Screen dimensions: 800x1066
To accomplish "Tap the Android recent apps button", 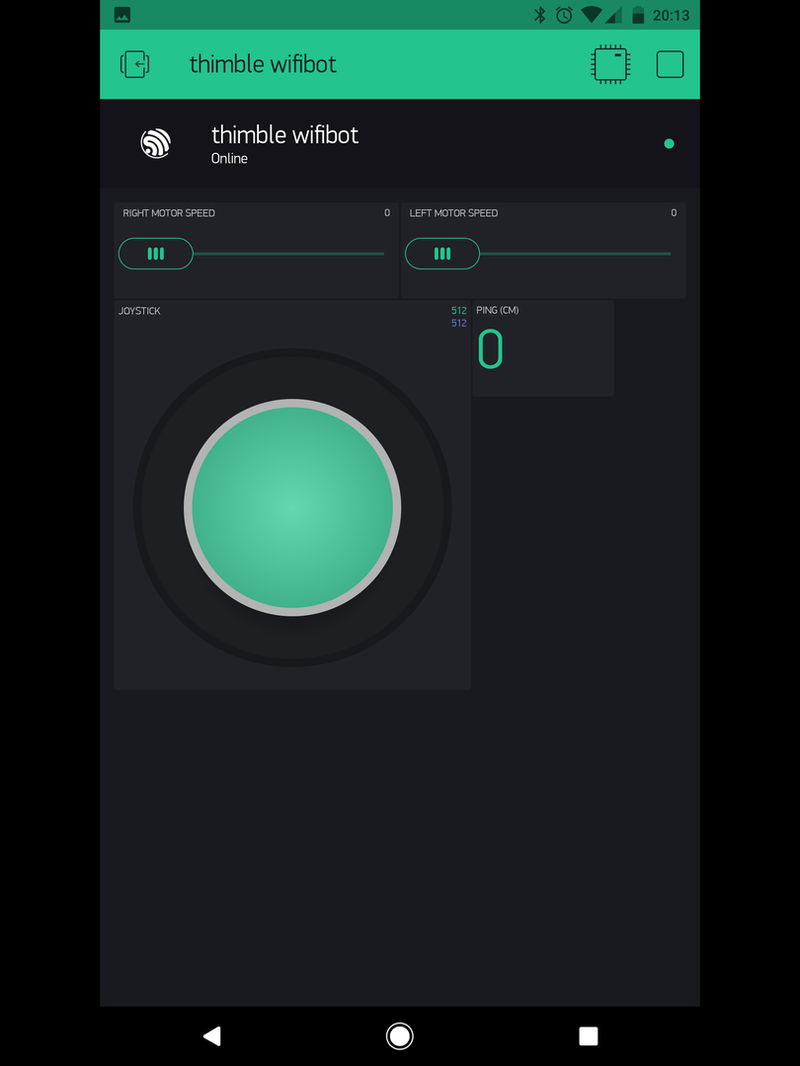I will click(588, 1036).
